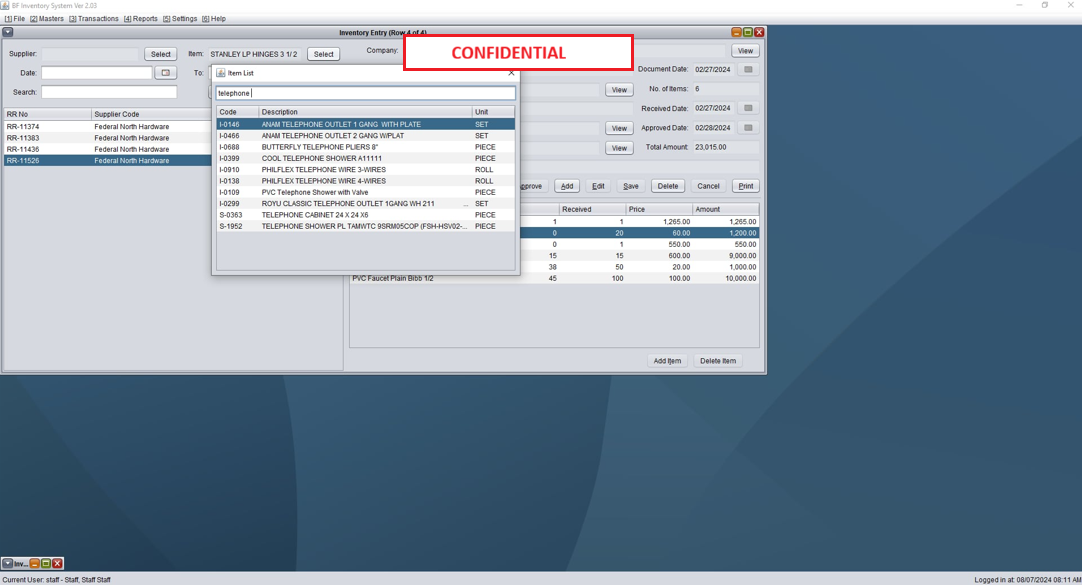1082x585 pixels.
Task: Open the File menu
Action: pyautogui.click(x=14, y=19)
